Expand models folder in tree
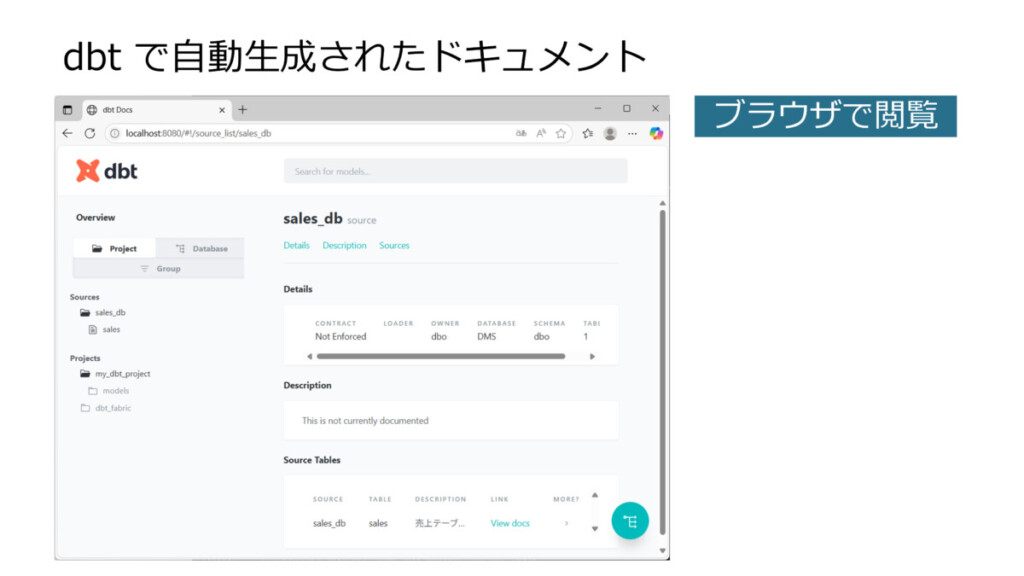 [116, 391]
